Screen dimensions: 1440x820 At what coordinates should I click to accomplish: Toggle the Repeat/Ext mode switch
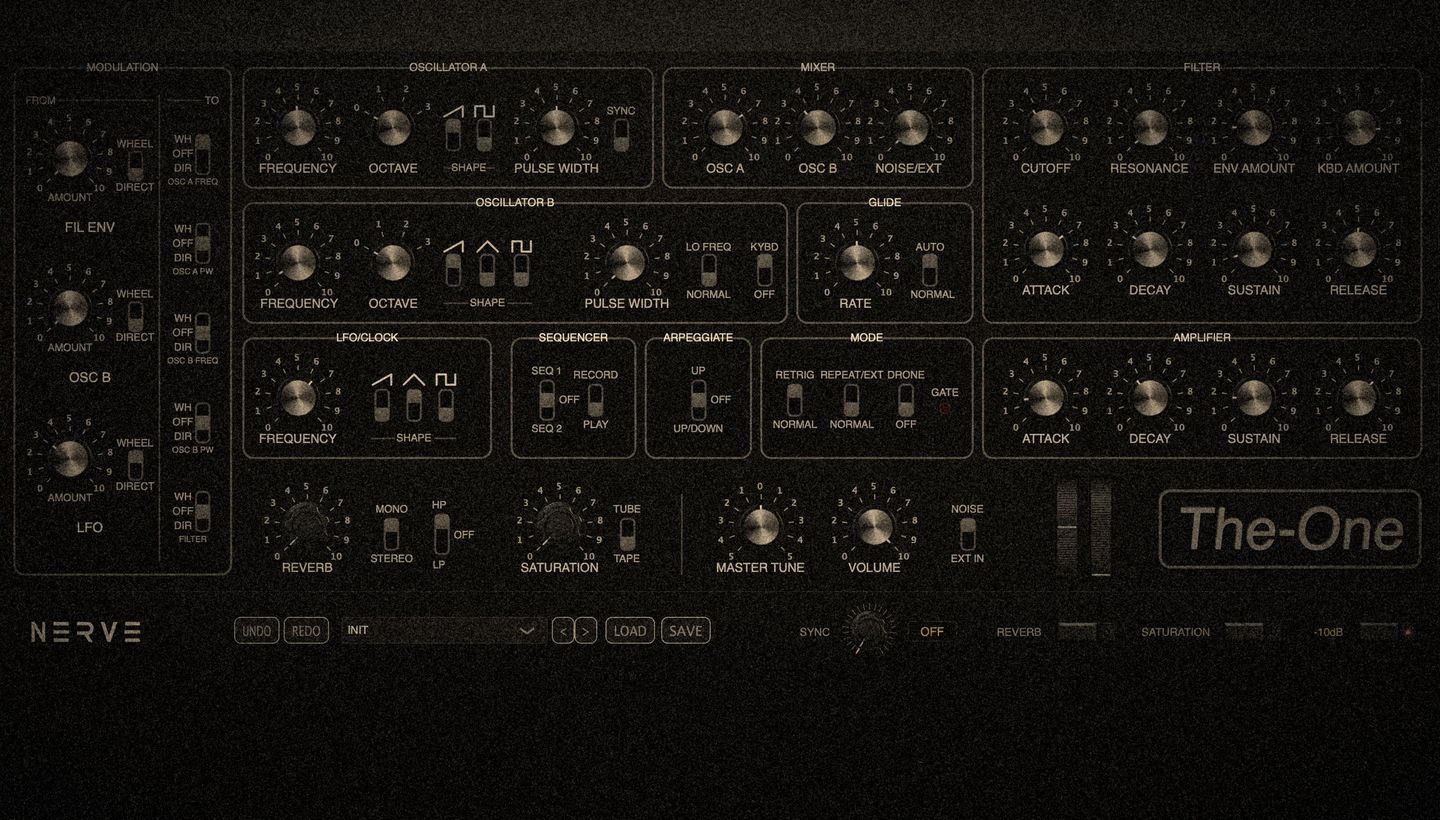coord(851,400)
